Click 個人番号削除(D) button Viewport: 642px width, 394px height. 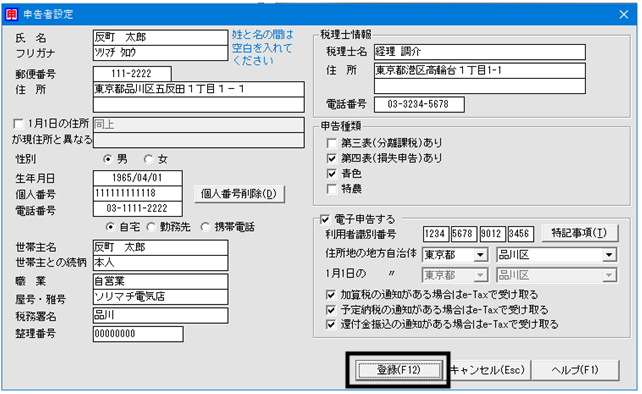pyautogui.click(x=239, y=194)
